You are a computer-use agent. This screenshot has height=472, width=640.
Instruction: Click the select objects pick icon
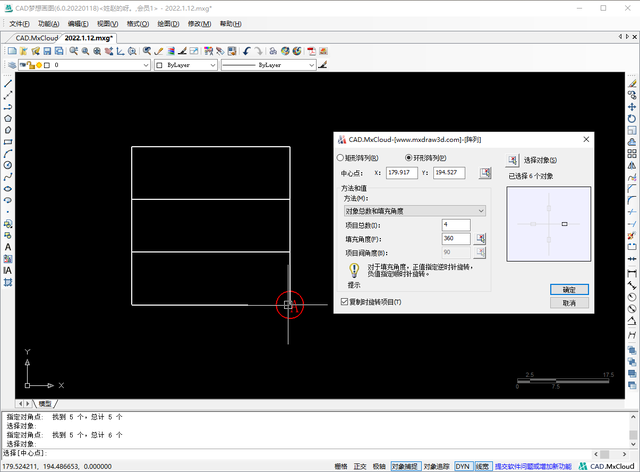pyautogui.click(x=512, y=160)
